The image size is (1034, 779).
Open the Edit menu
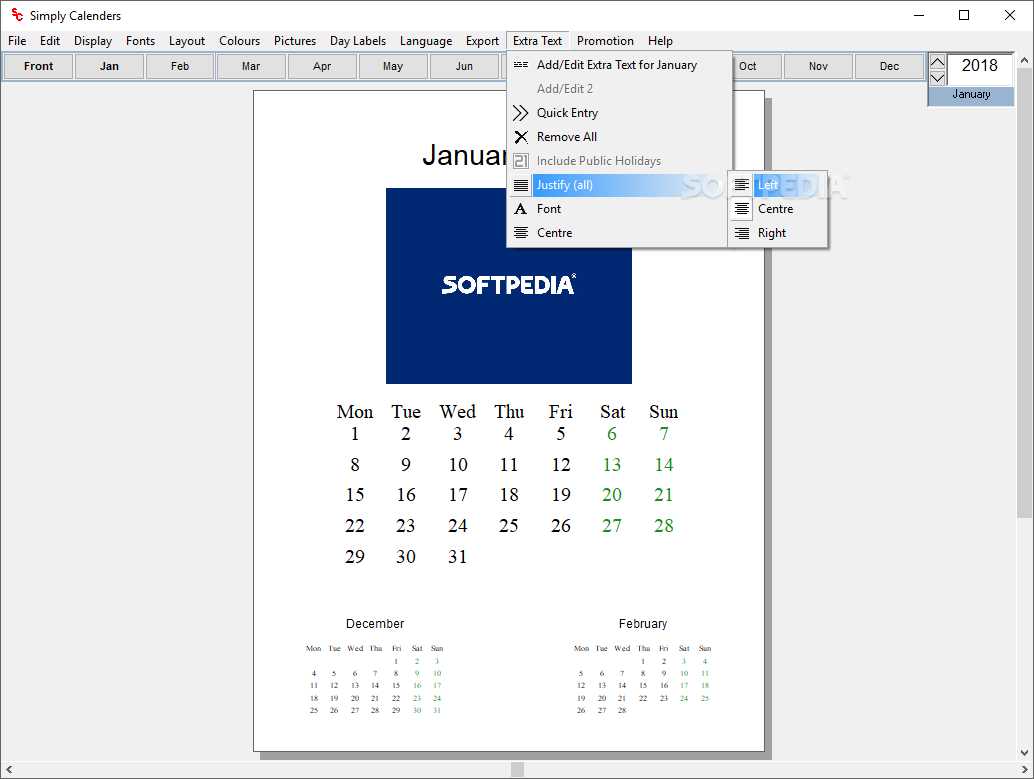pos(49,41)
